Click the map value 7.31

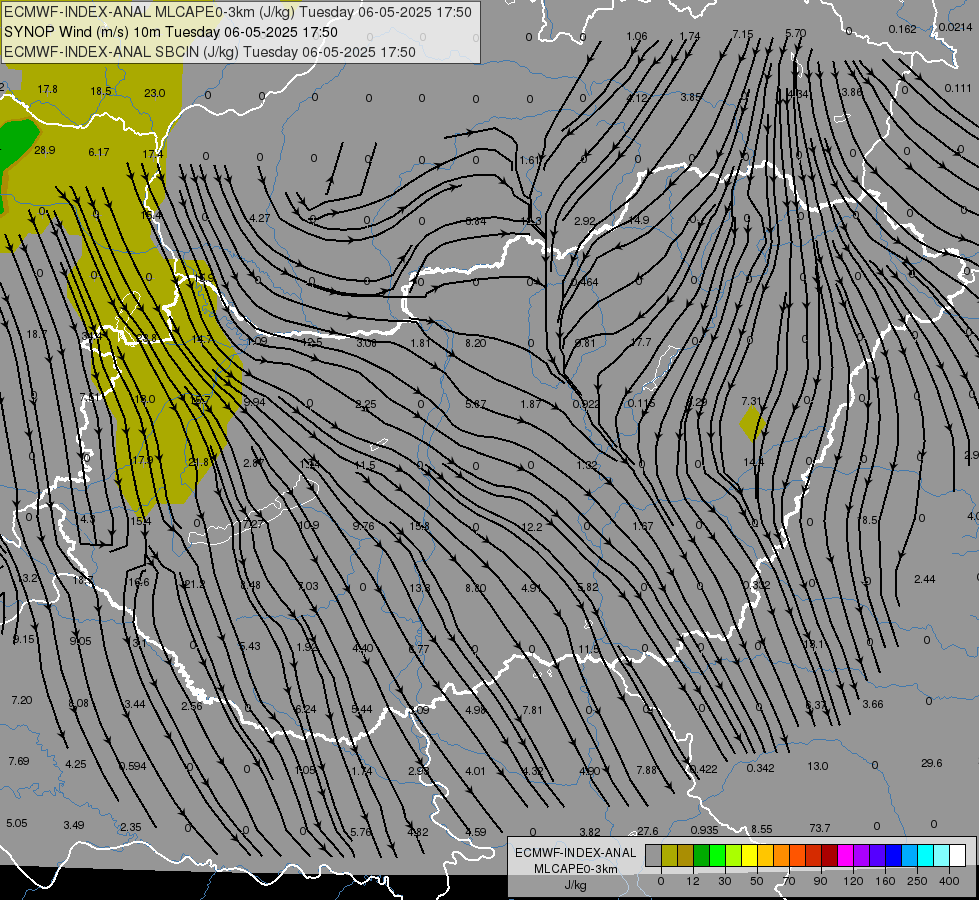click(751, 401)
